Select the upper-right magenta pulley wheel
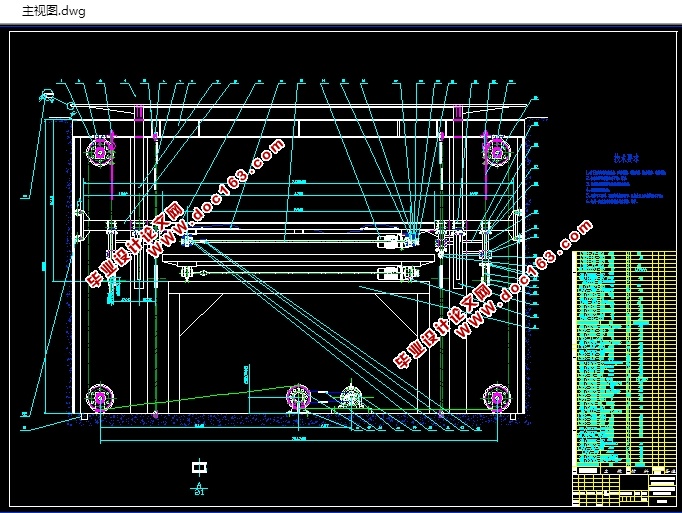This screenshot has height=513, width=682. click(497, 152)
